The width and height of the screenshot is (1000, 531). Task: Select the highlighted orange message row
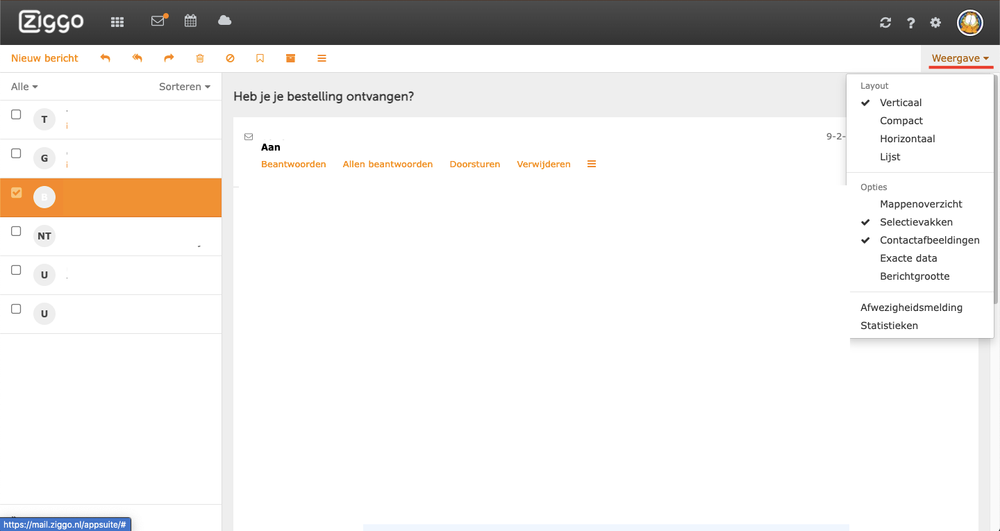pos(111,198)
